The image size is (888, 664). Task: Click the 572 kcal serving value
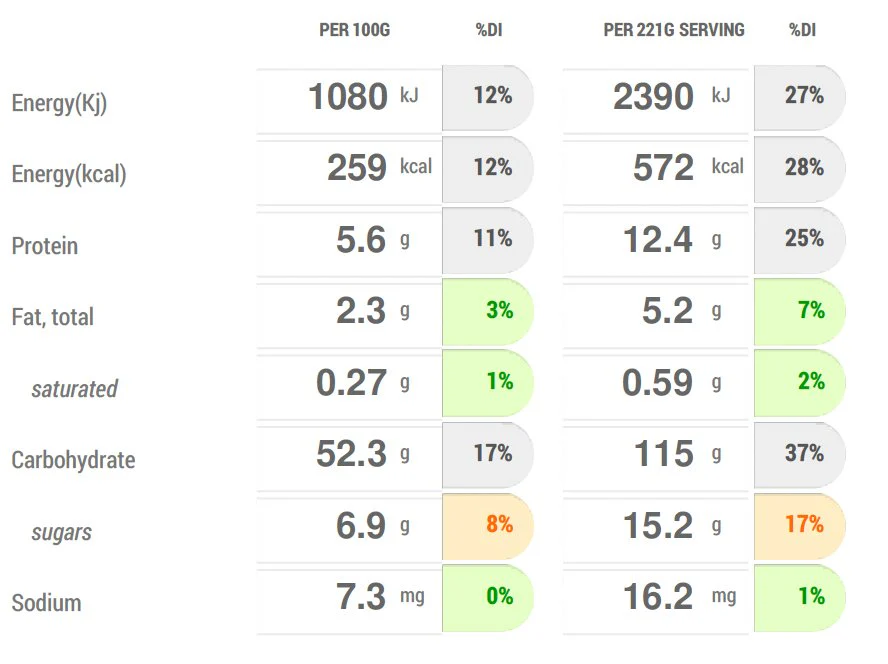pyautogui.click(x=662, y=168)
